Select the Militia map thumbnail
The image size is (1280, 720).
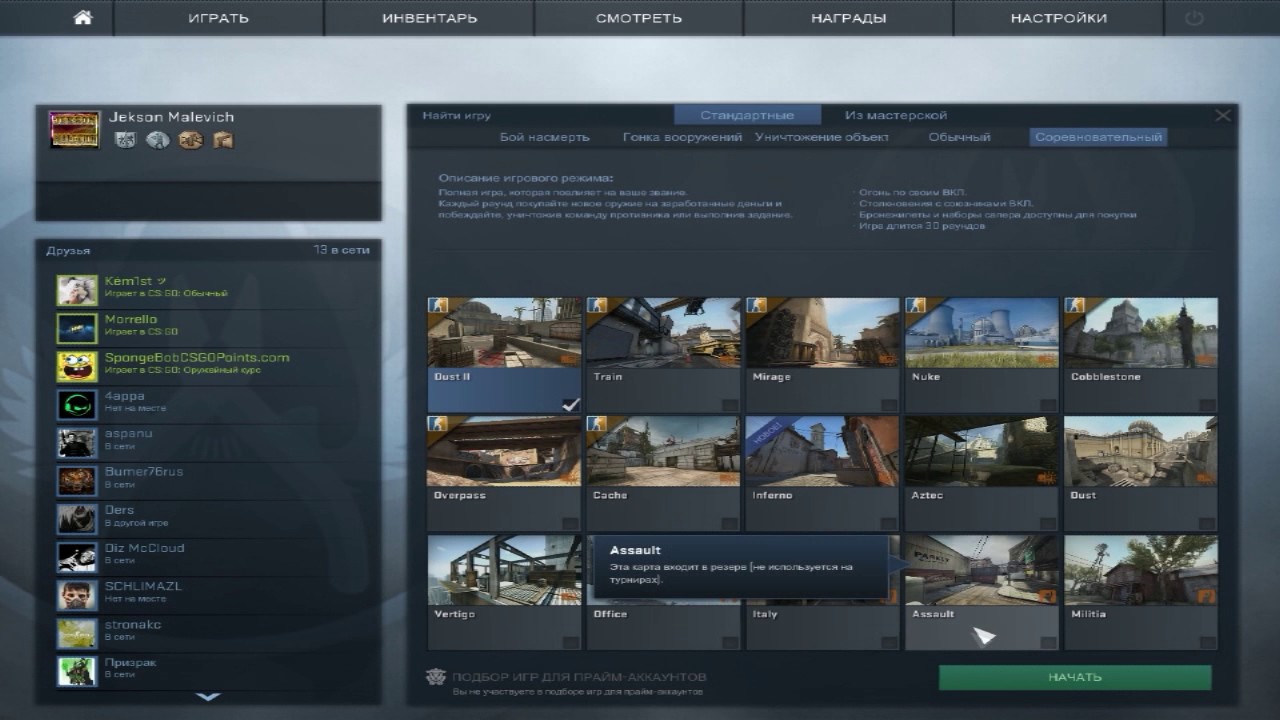[x=1141, y=570]
